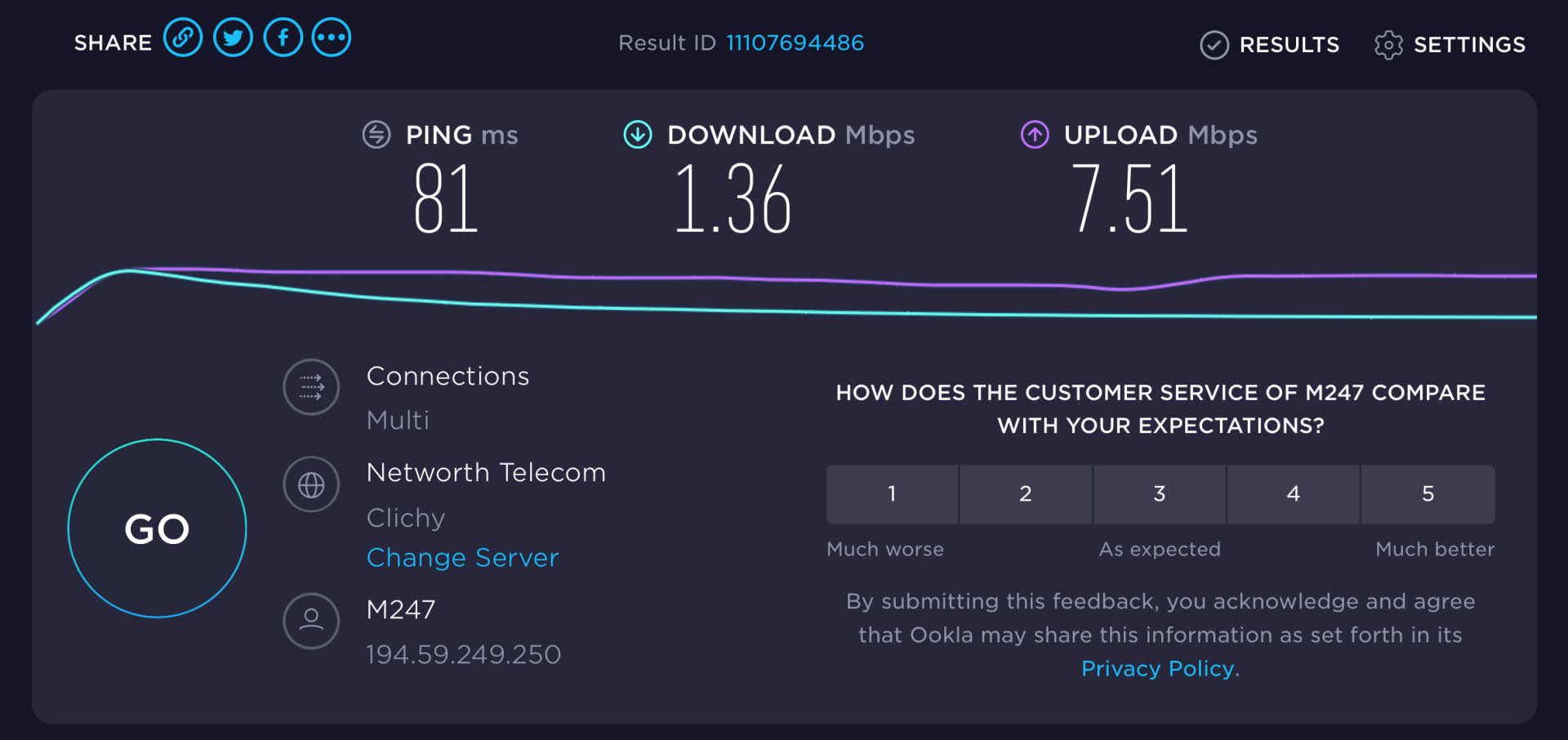Share the result on Twitter
Viewport: 1568px width, 740px height.
coord(234,38)
